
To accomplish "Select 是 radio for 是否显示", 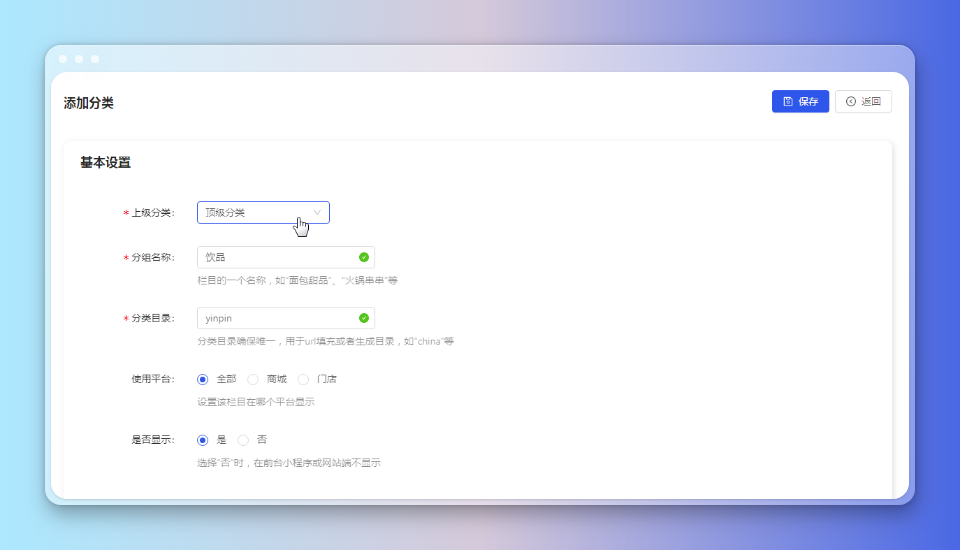I will (203, 440).
